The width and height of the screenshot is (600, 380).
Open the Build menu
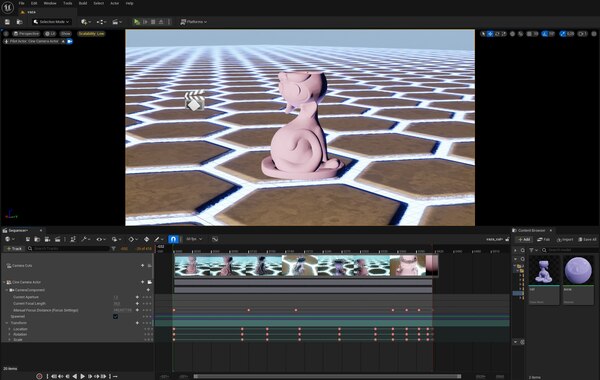83,3
